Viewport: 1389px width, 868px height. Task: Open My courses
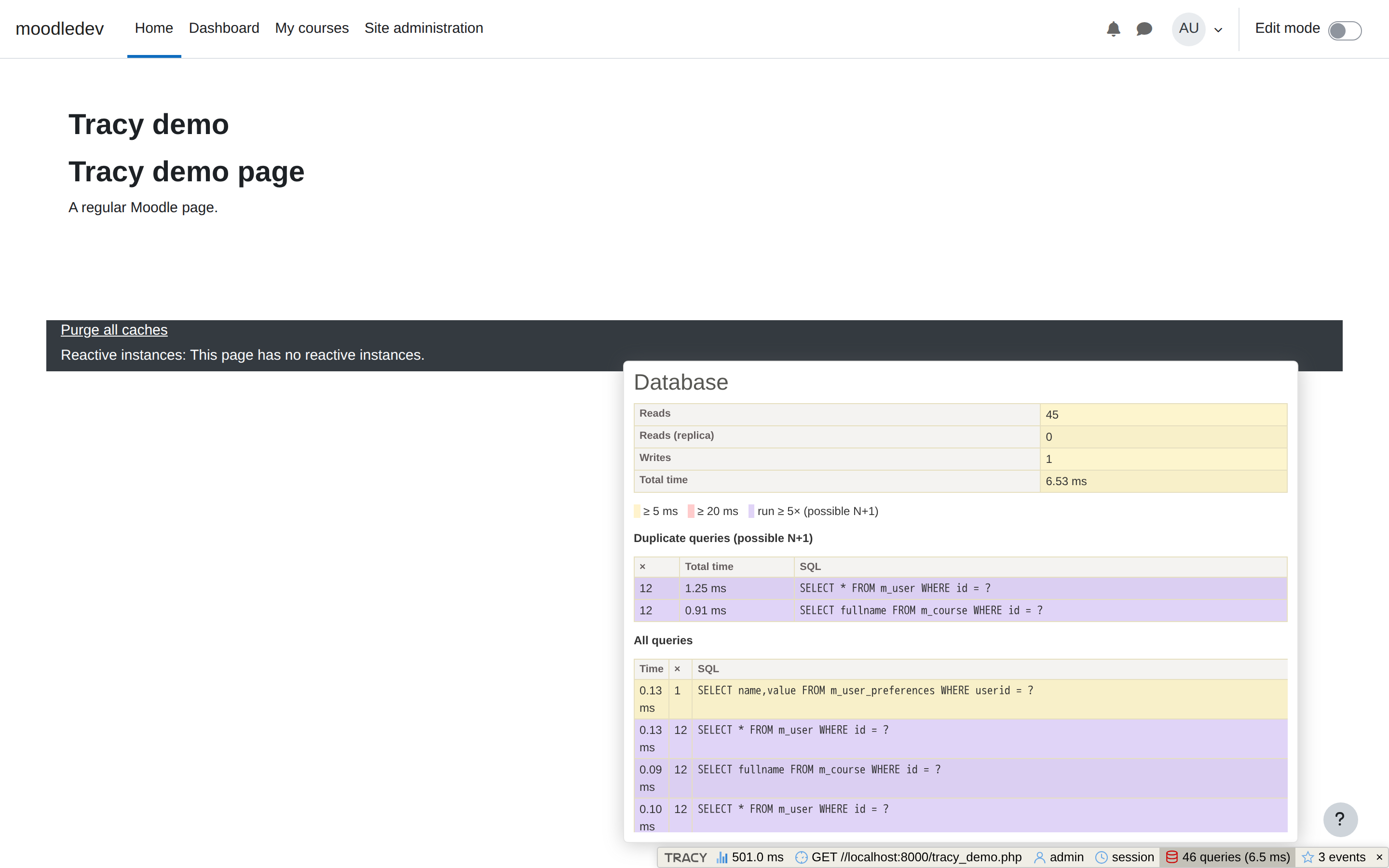[x=312, y=28]
